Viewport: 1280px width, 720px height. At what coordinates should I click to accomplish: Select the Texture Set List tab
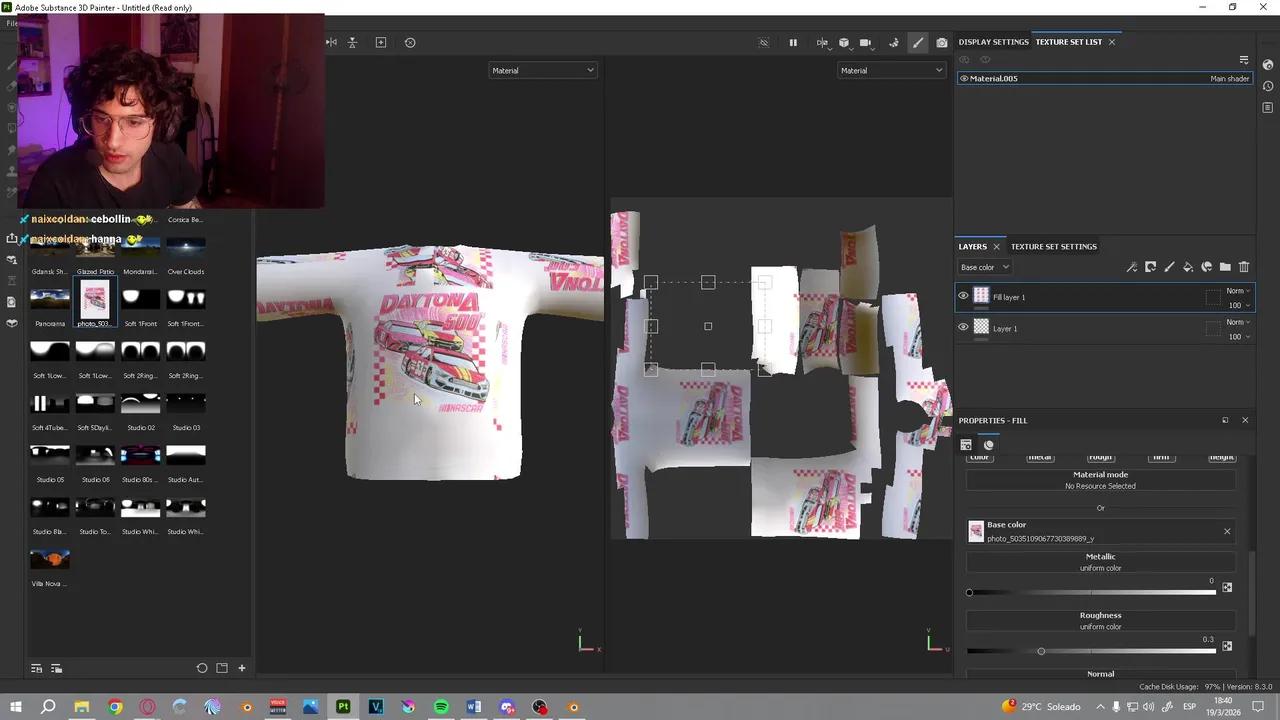pos(1068,42)
